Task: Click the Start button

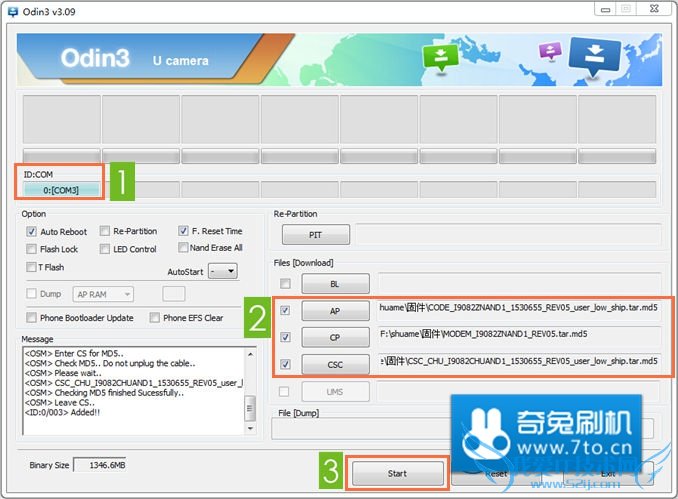Action: tap(397, 473)
